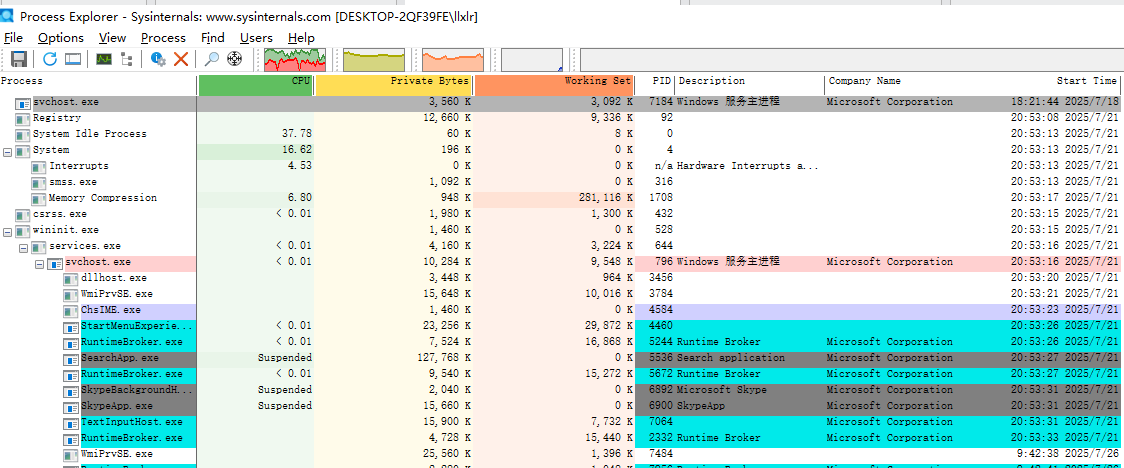1124x468 pixels.
Task: Click icon beside System Idle Process
Action: 23,134
